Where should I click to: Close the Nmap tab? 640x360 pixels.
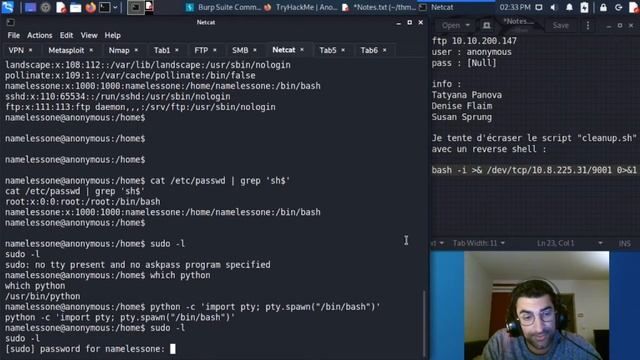pyautogui.click(x=136, y=50)
